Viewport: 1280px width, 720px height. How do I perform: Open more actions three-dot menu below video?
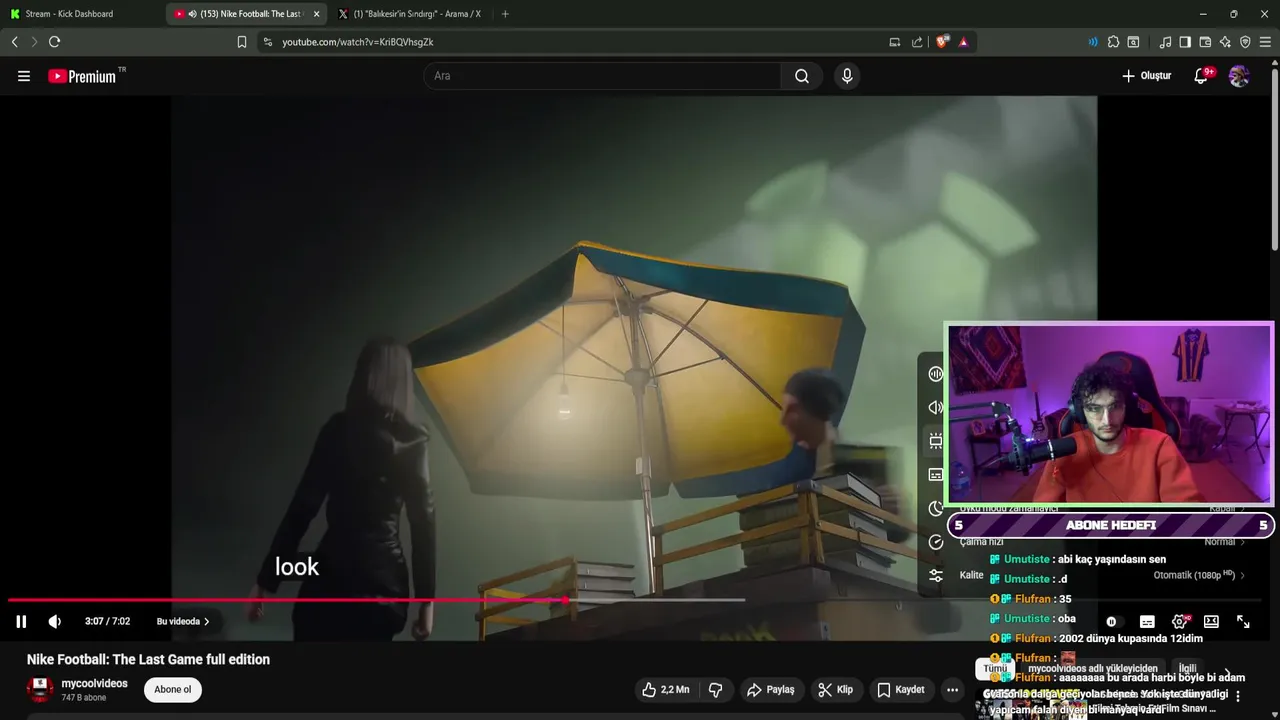[x=952, y=689]
